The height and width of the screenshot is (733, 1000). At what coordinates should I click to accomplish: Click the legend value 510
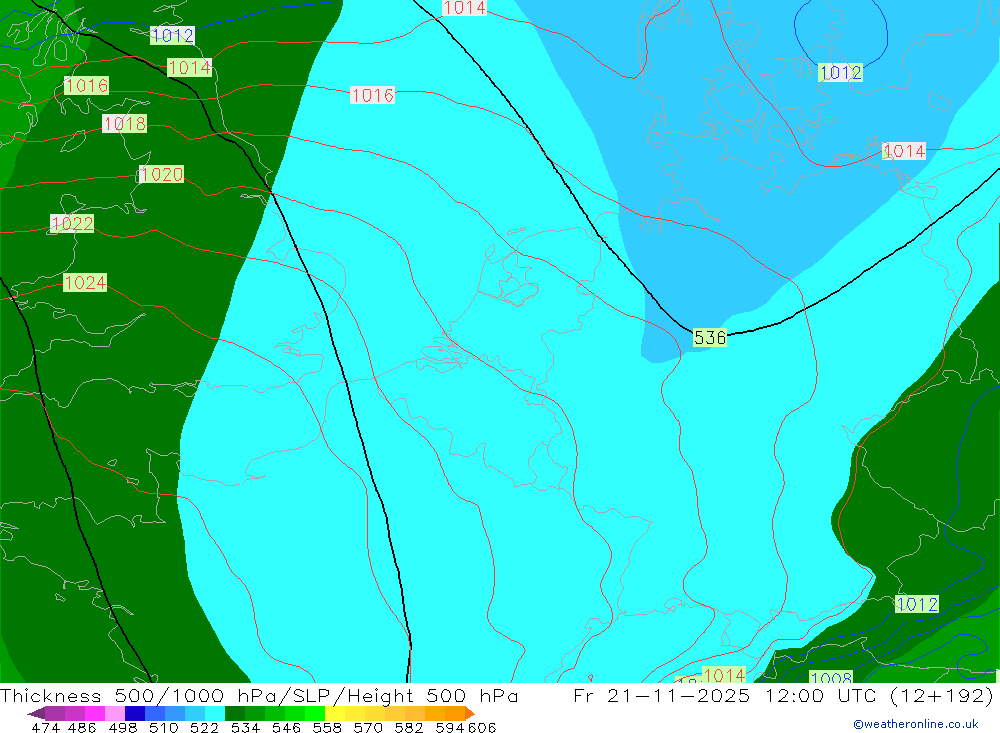164,727
